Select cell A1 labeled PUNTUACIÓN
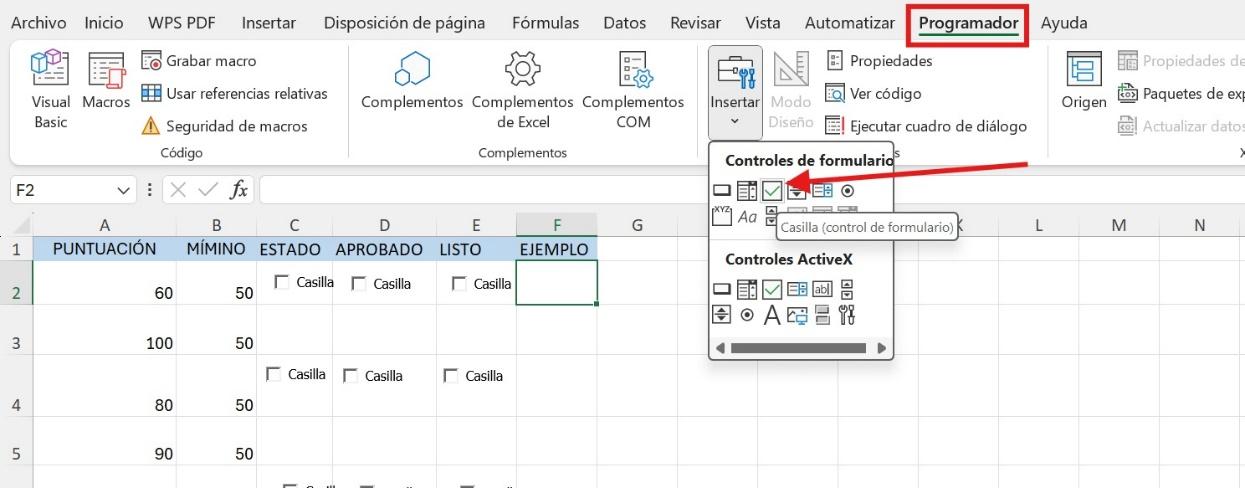This screenshot has height=488, width=1245. click(105, 249)
